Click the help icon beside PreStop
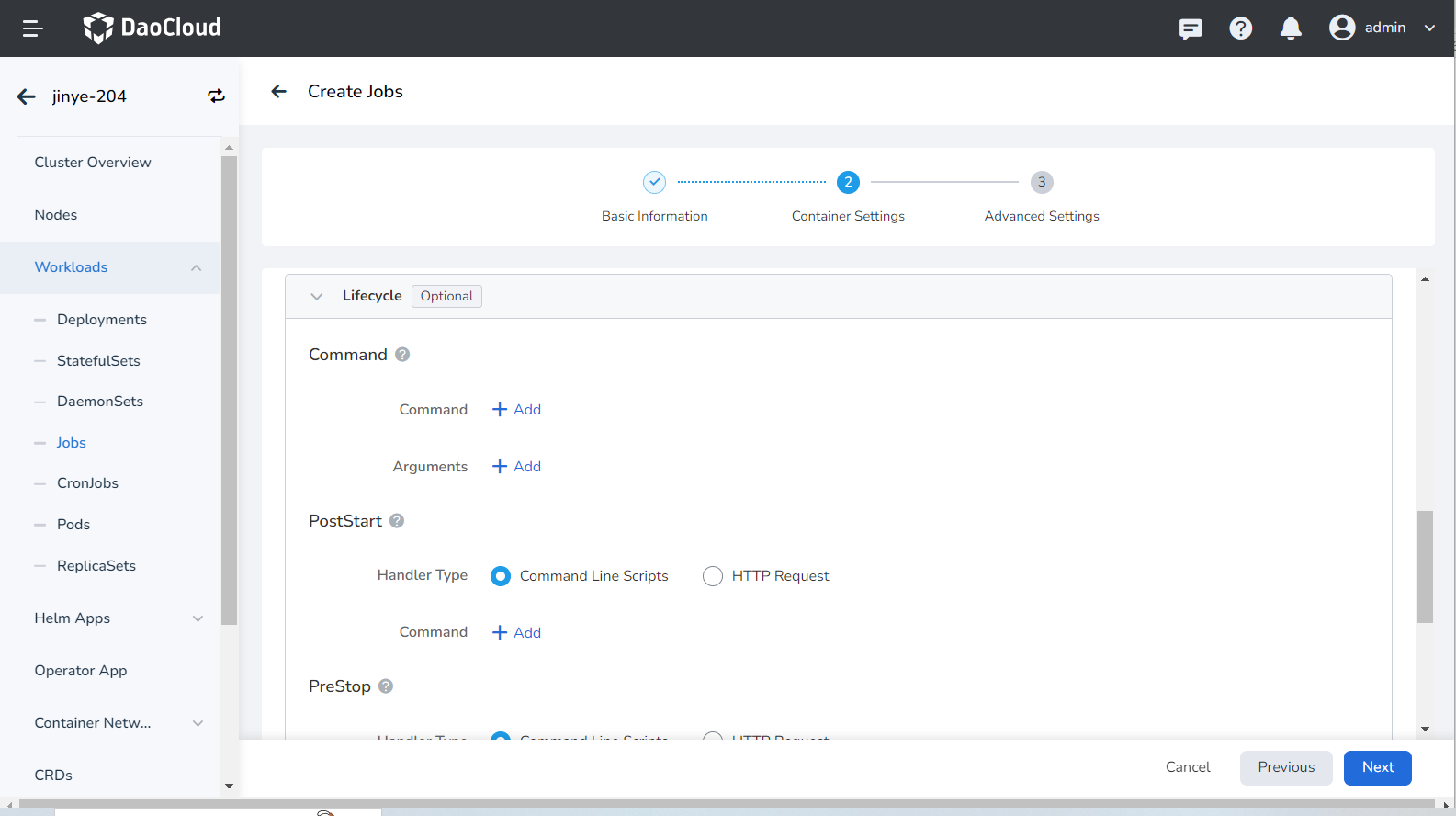 (x=386, y=686)
